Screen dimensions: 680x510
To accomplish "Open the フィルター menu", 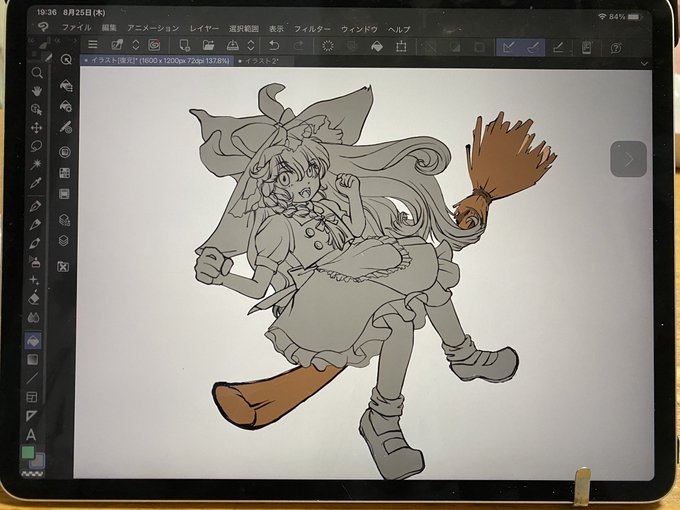I will point(312,29).
